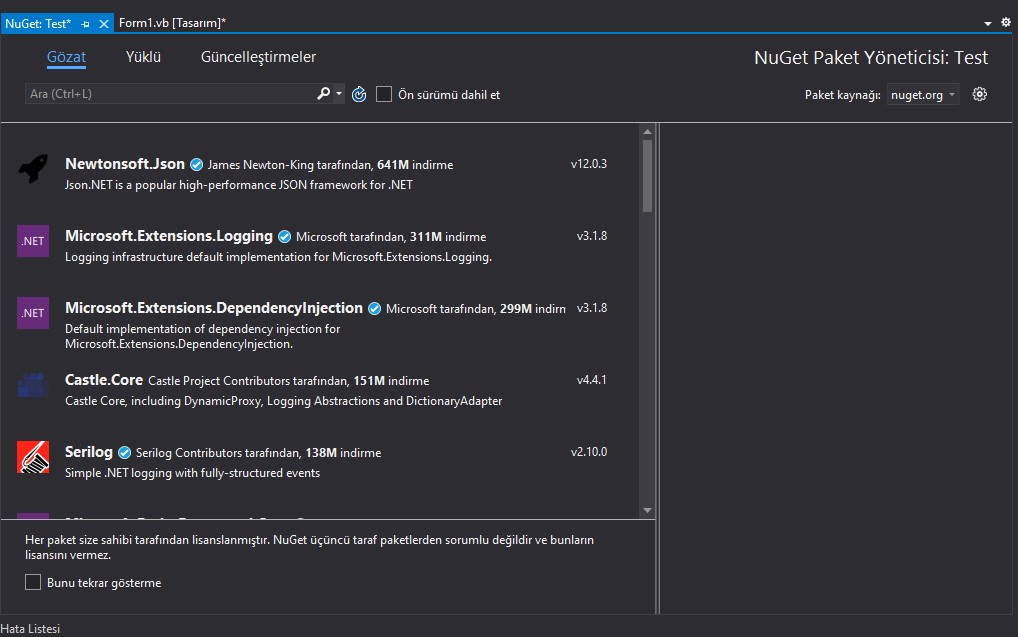Click 'Castle Project Contributors tarafından' author text

pyautogui.click(x=249, y=381)
